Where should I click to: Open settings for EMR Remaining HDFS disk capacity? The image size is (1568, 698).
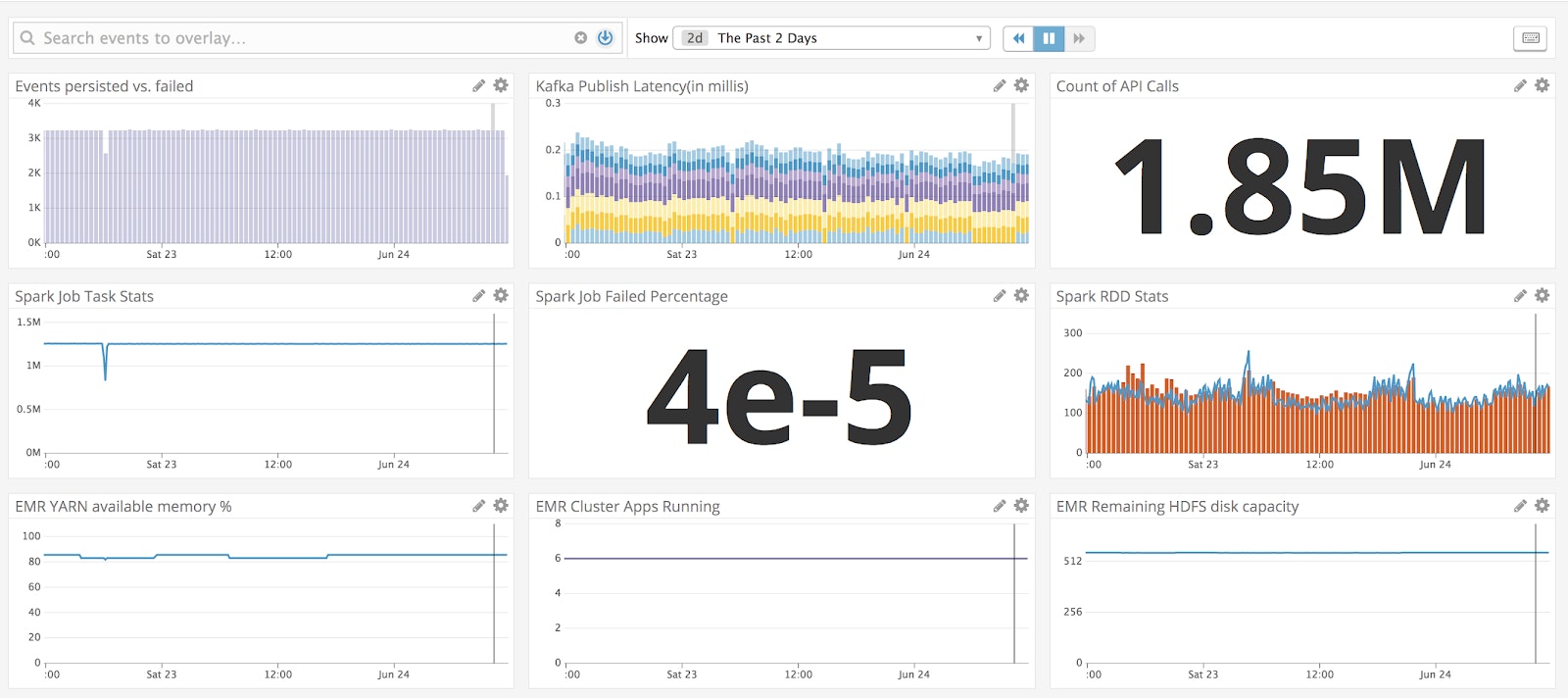pos(1542,506)
